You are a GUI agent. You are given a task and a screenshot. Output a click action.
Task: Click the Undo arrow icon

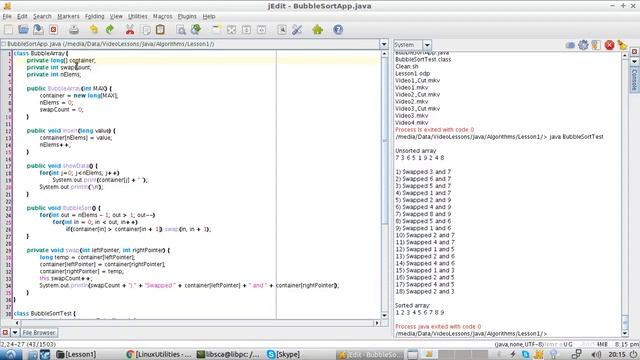click(x=94, y=29)
